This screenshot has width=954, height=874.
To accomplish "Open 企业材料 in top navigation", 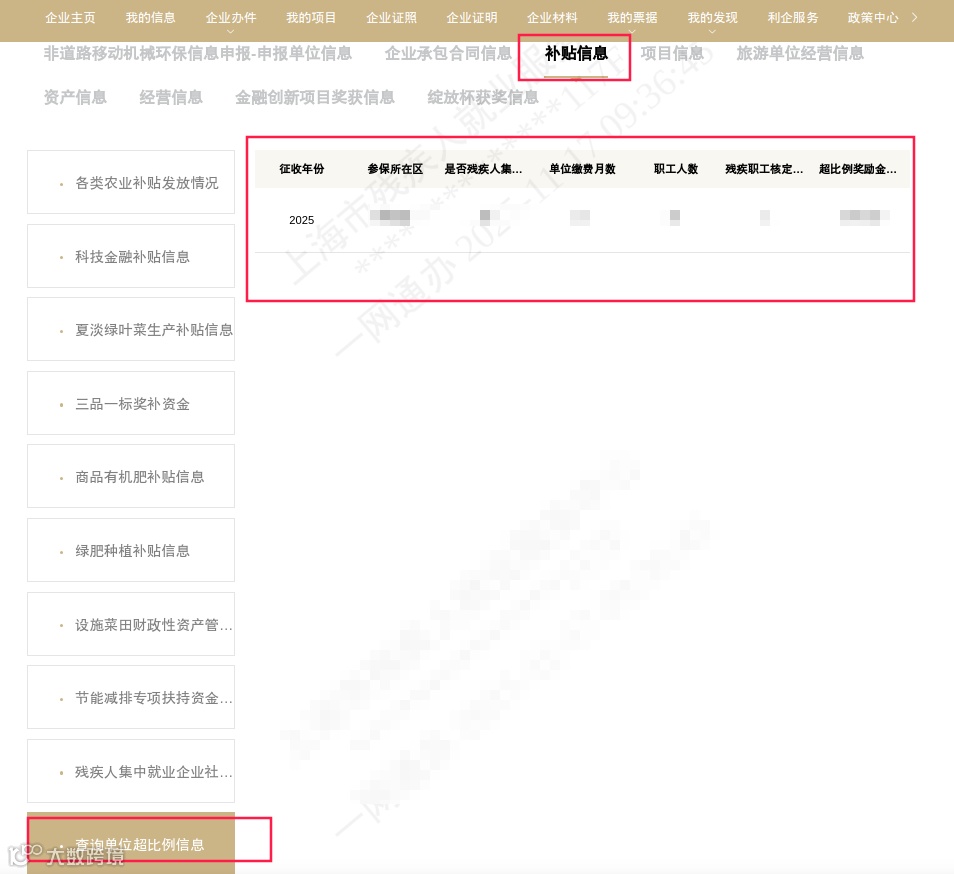I will tap(552, 18).
